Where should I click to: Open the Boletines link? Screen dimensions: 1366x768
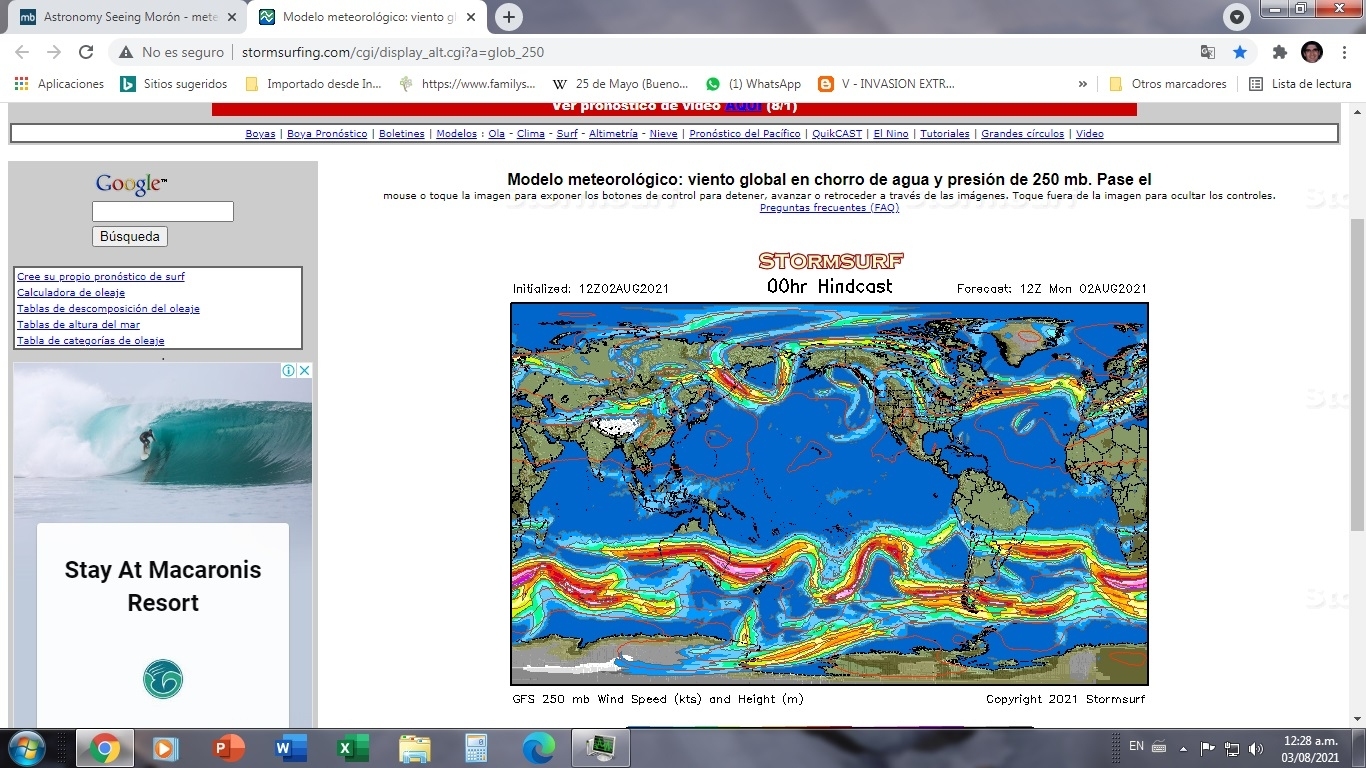pos(402,134)
